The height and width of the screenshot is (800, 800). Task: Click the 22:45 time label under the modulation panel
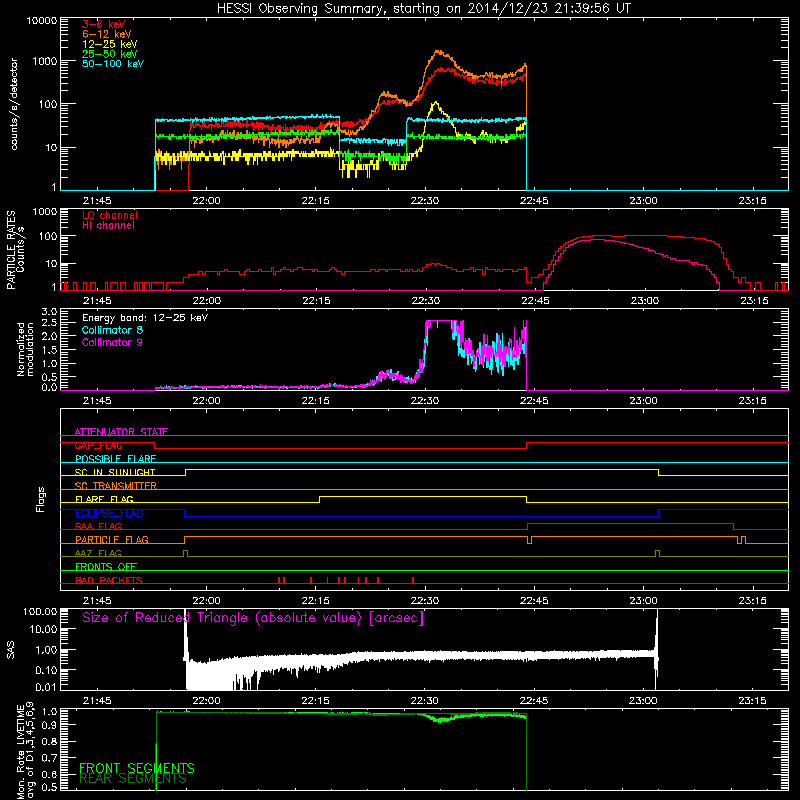coord(534,401)
